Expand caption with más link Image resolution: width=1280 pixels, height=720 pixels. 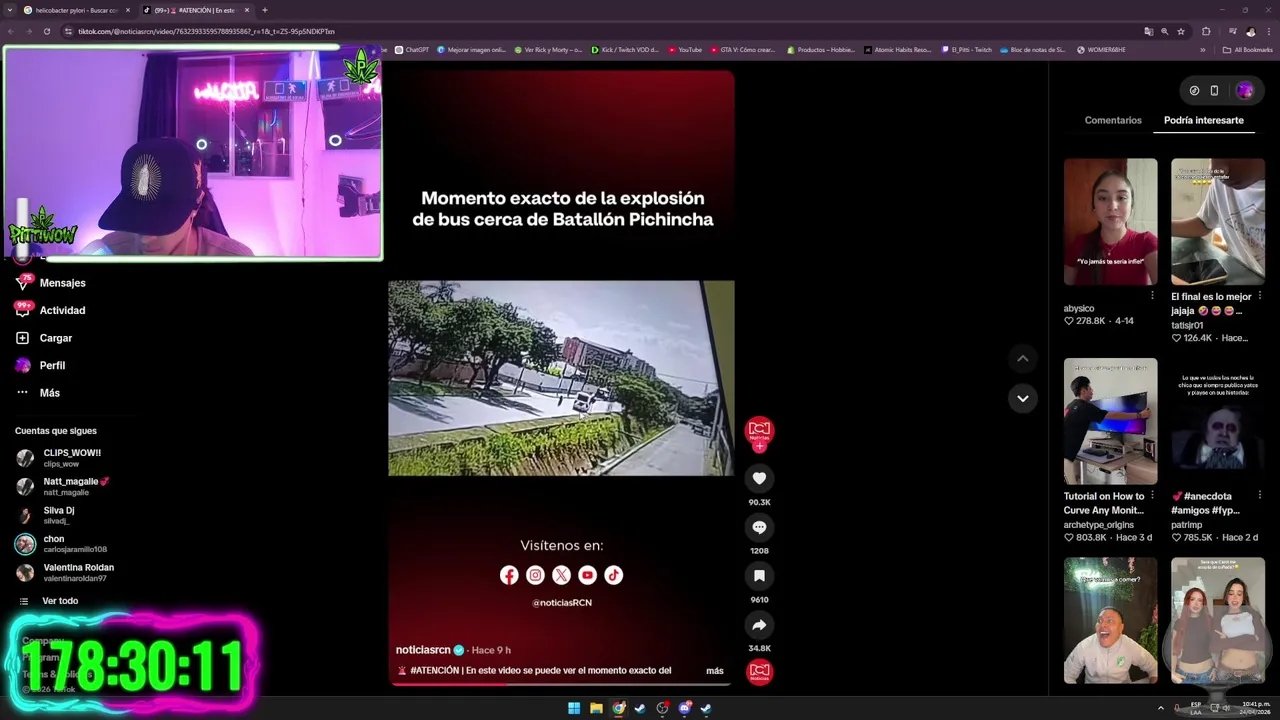714,671
